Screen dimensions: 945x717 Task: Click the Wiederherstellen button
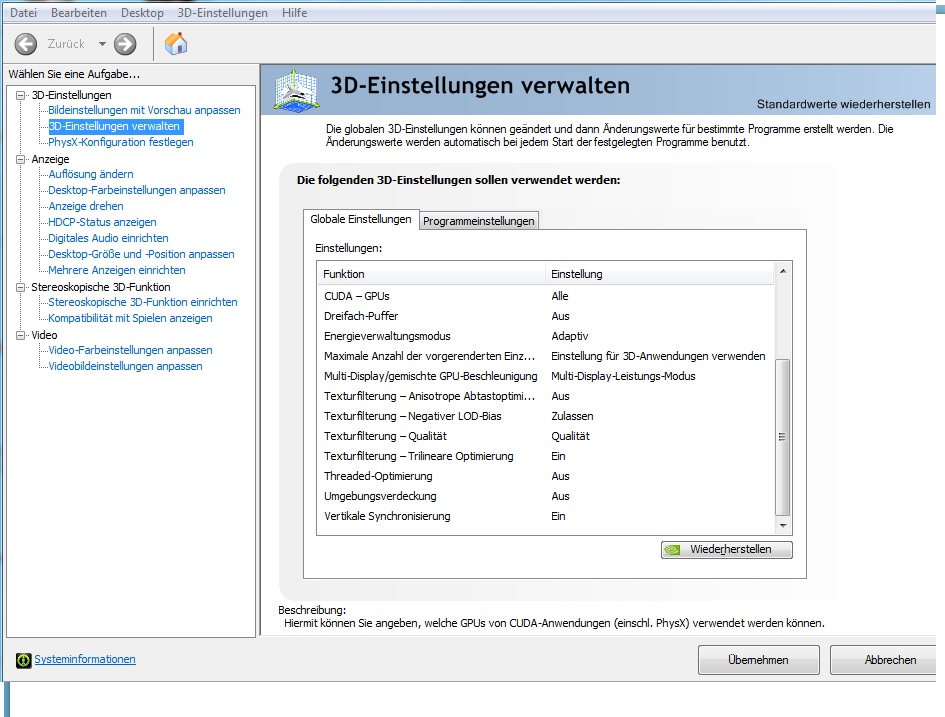point(727,549)
